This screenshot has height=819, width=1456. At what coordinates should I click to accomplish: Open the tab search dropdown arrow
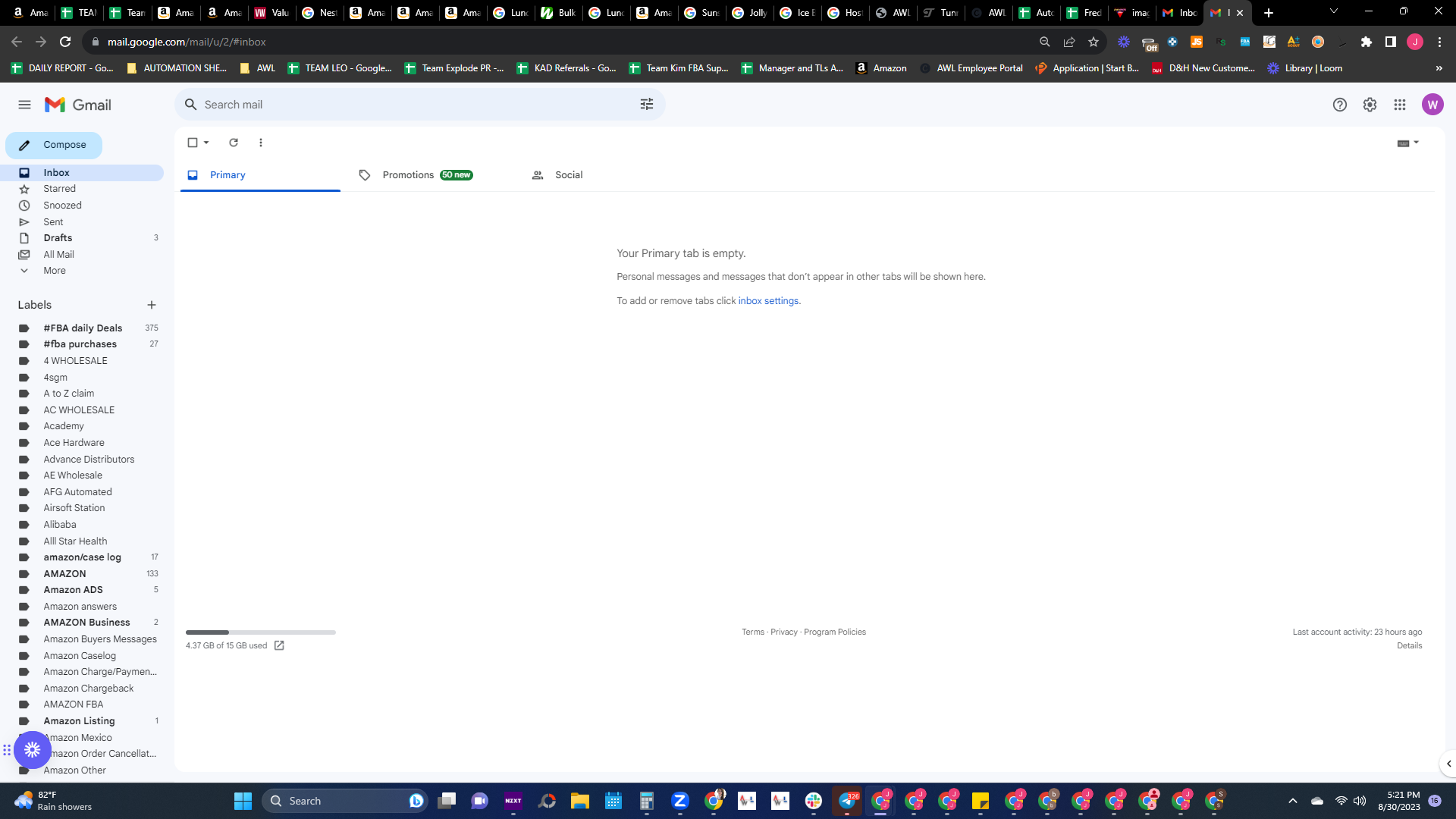point(1334,12)
